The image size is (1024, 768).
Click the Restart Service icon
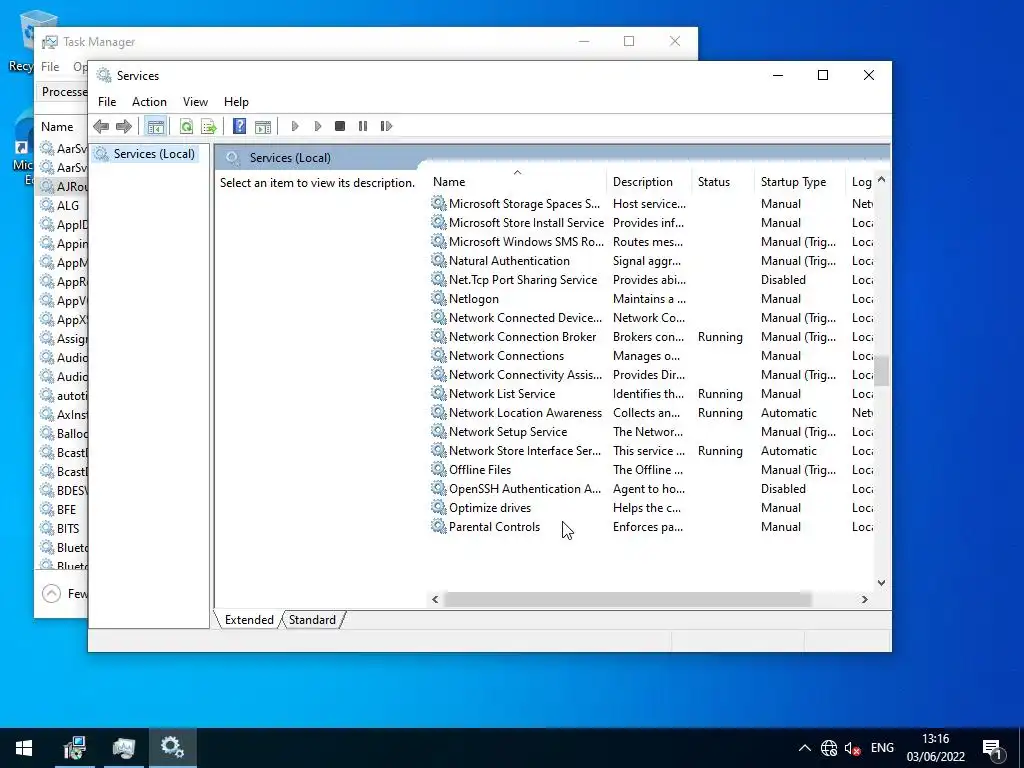(x=386, y=126)
